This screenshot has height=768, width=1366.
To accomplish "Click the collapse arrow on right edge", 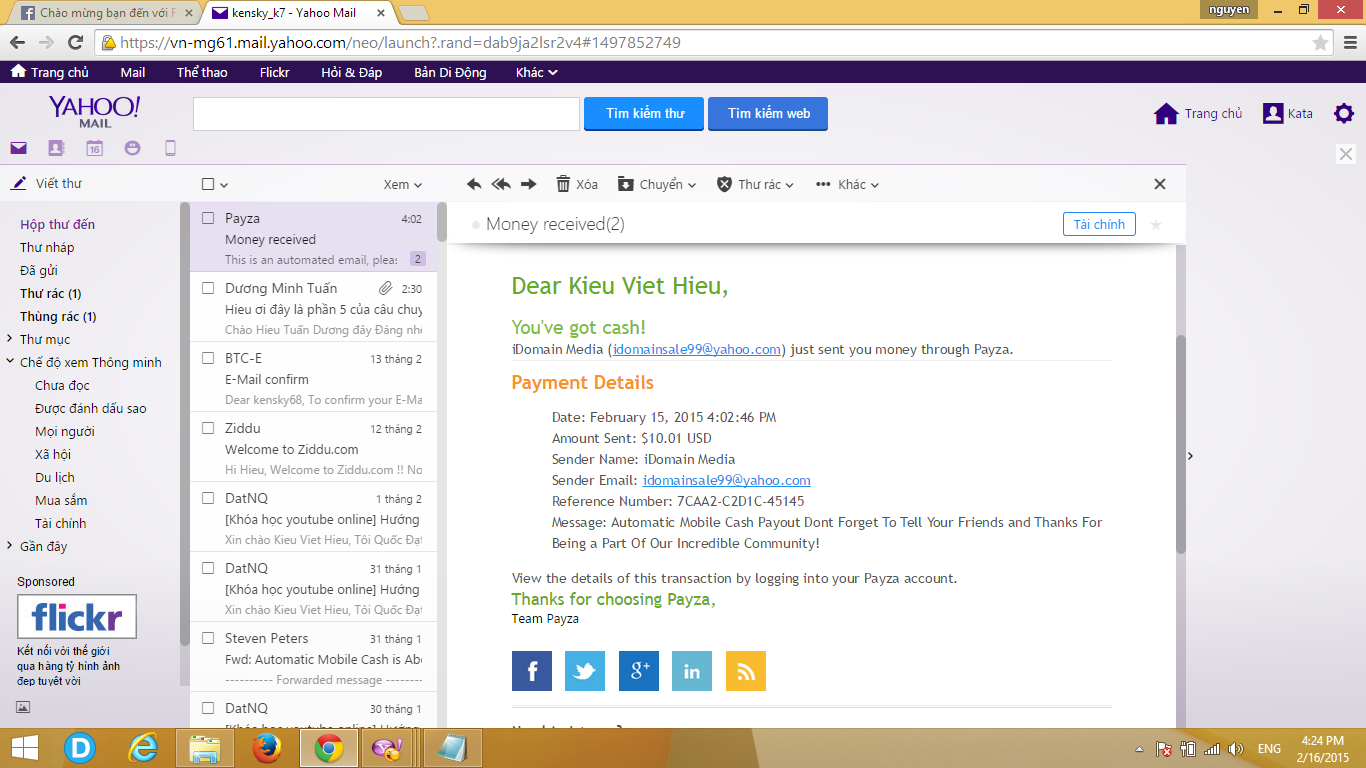I will point(1190,456).
